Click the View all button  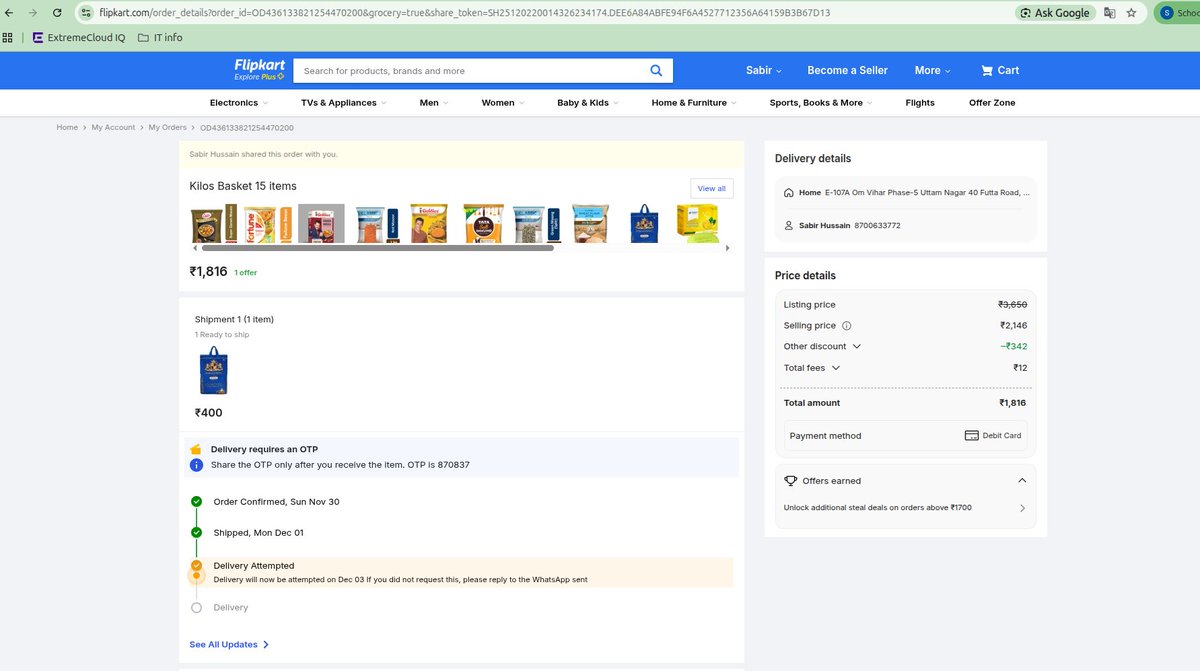pyautogui.click(x=712, y=188)
